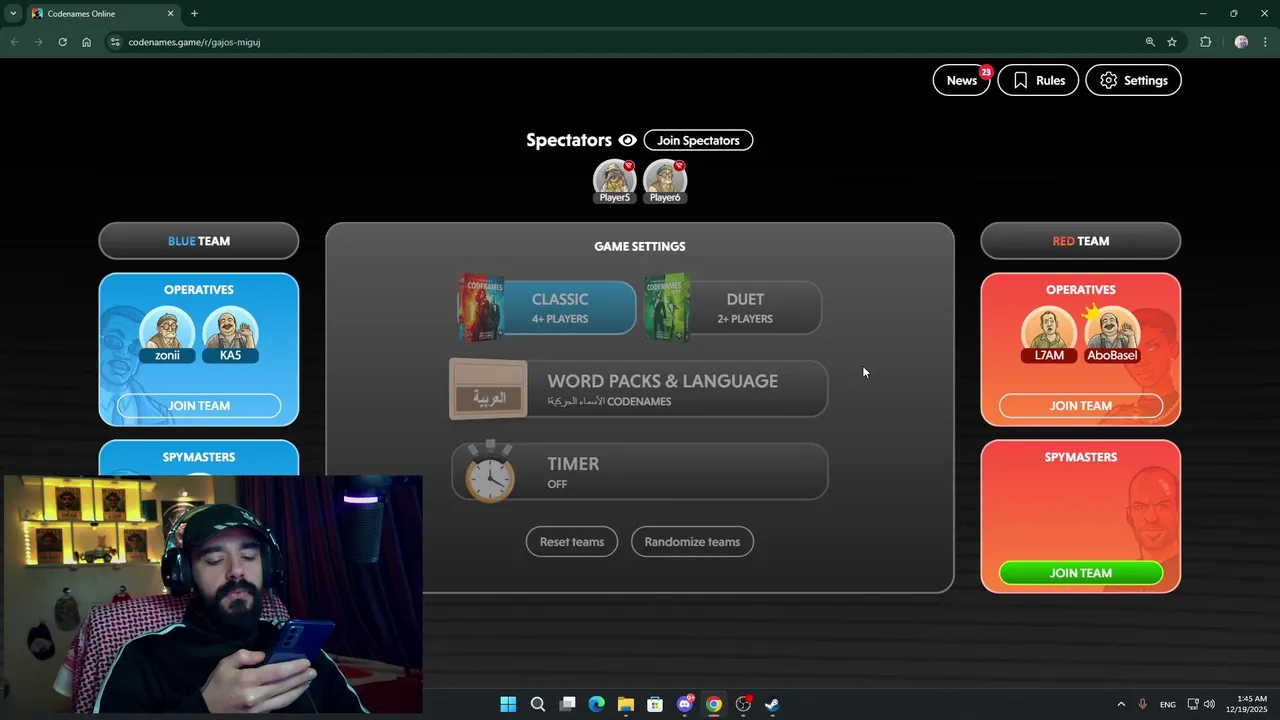Launch Microsoft Edge from taskbar
Image resolution: width=1280 pixels, height=720 pixels.
[x=597, y=704]
